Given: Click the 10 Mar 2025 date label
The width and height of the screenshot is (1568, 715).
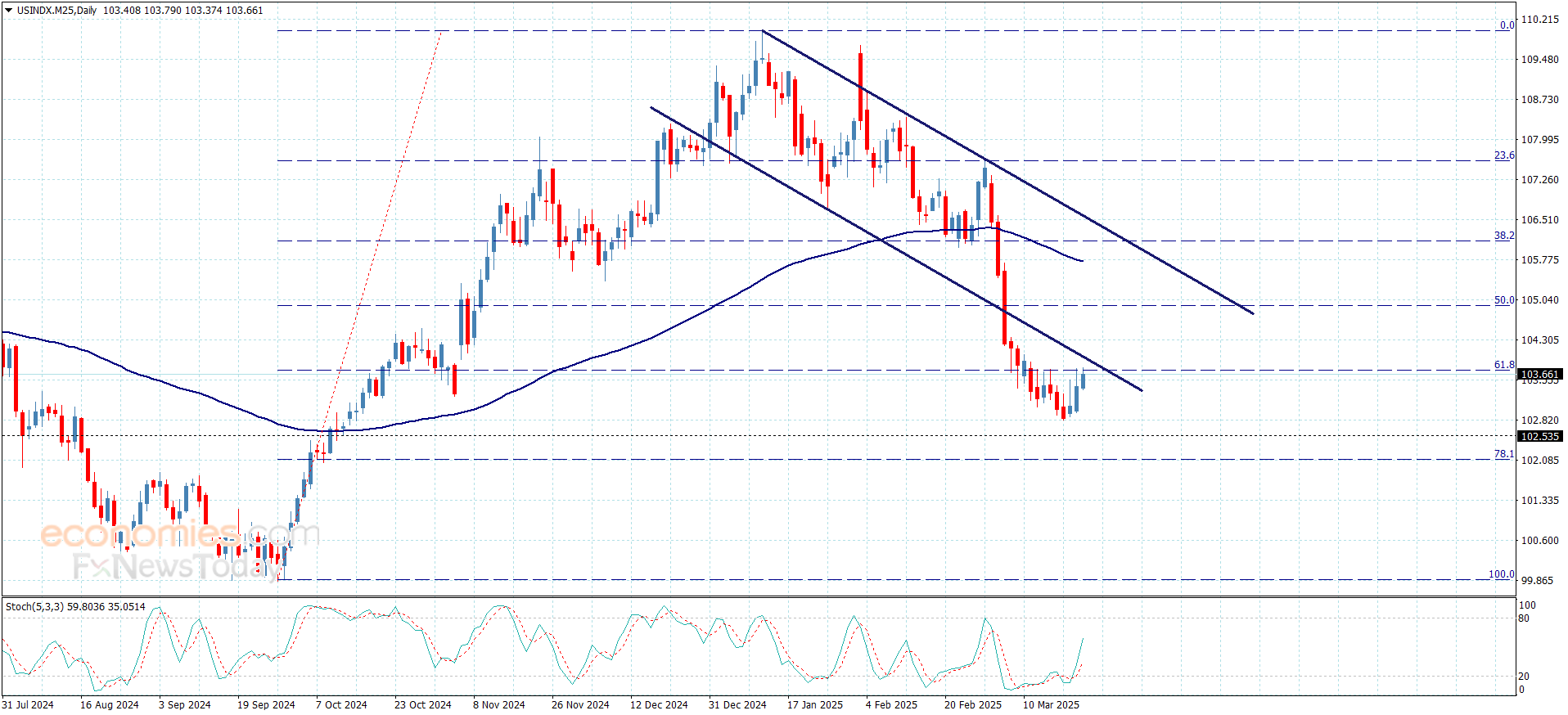Looking at the screenshot, I should tap(1052, 705).
